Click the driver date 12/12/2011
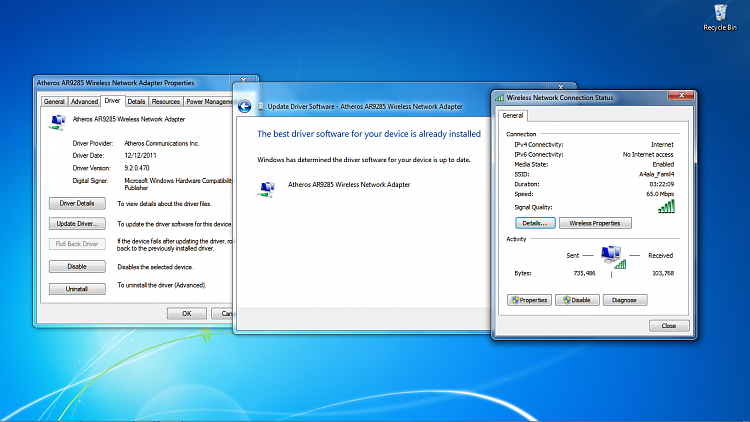Image resolution: width=750 pixels, height=422 pixels. point(140,155)
